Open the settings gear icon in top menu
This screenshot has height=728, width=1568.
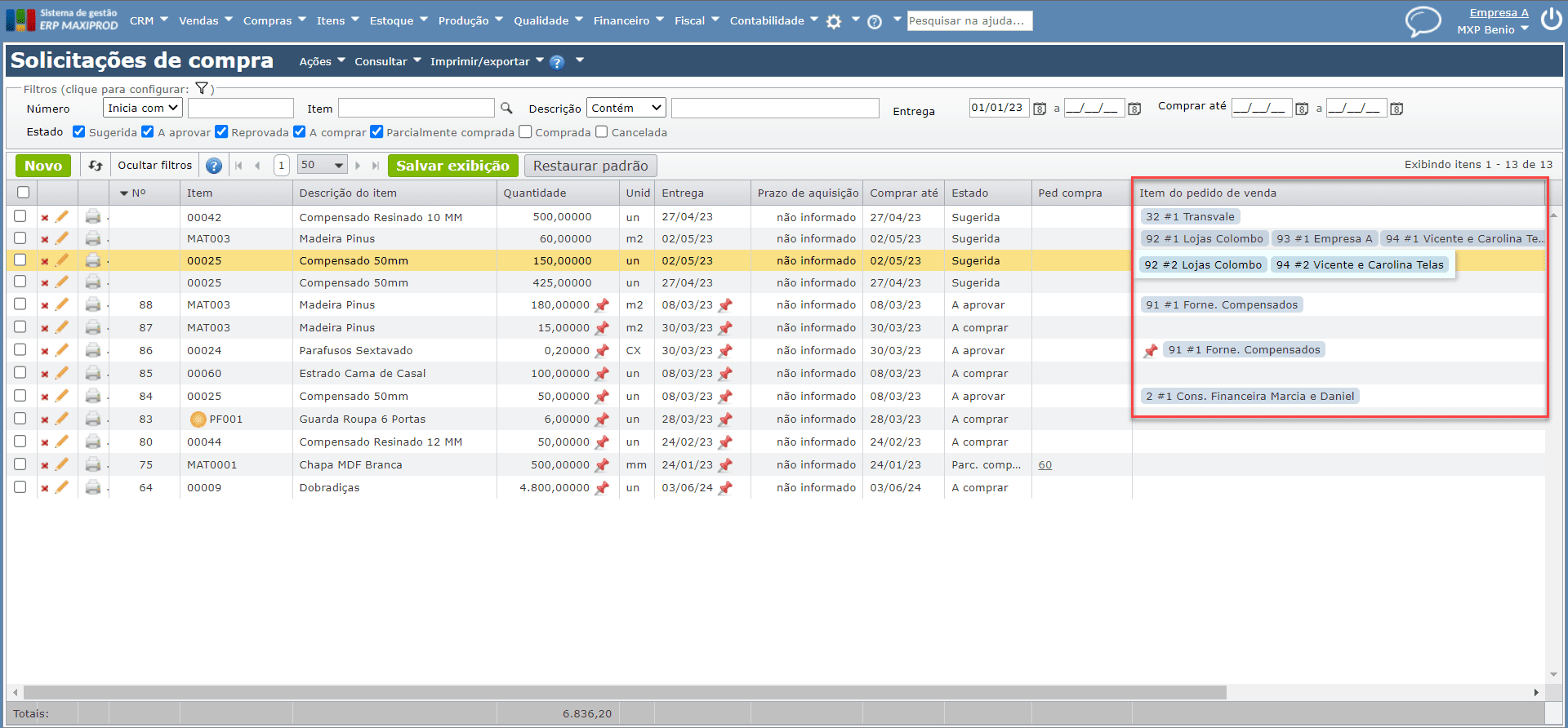834,22
